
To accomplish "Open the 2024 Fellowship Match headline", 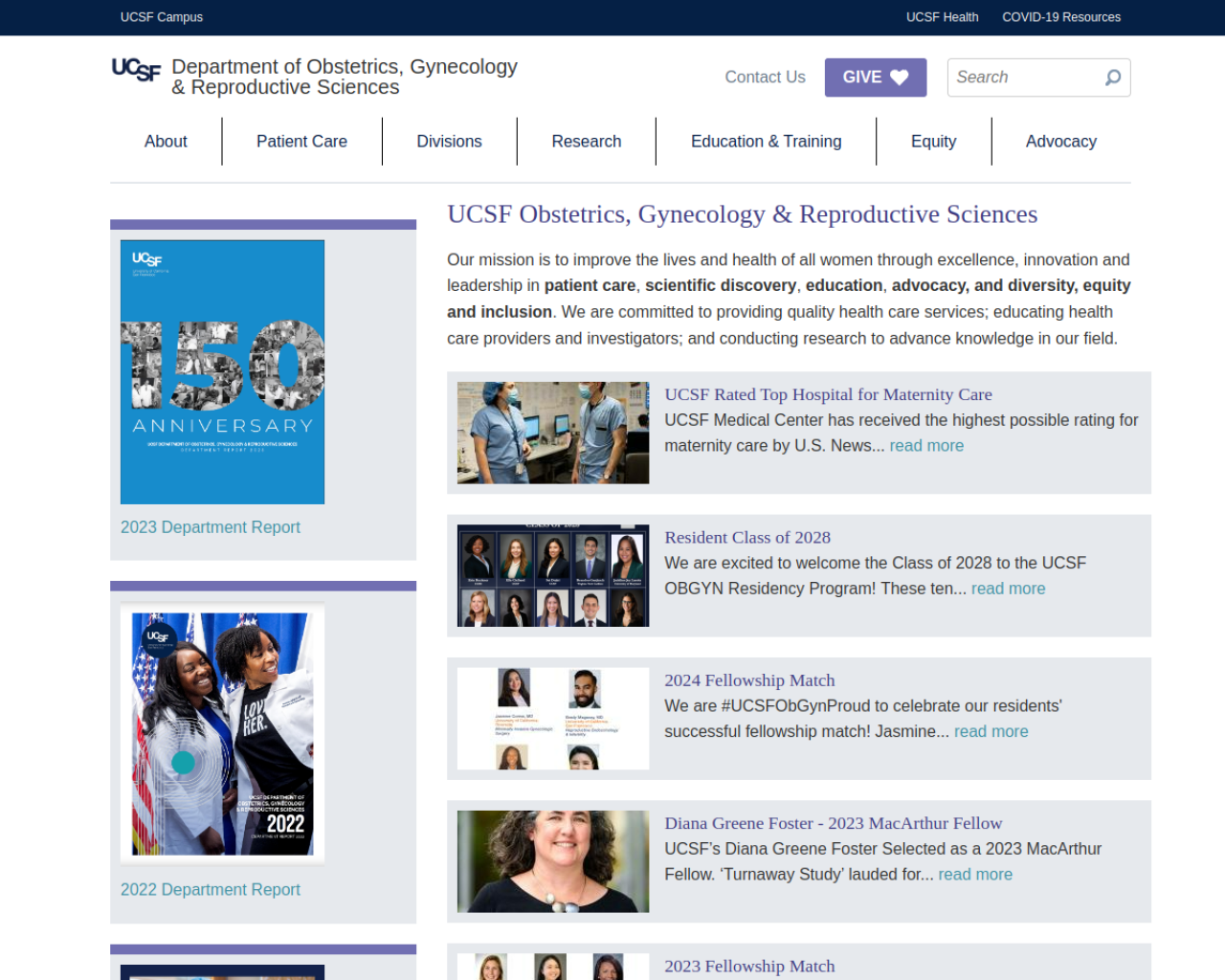I will (749, 680).
